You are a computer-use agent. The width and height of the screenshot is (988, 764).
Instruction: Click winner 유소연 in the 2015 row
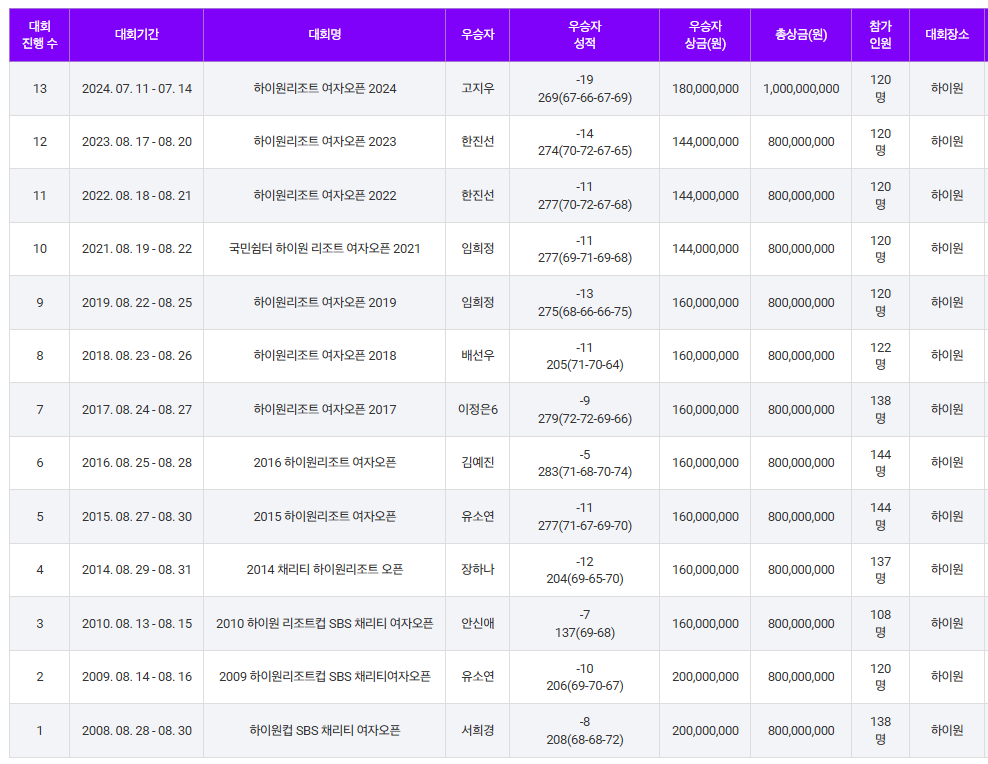coord(478,517)
